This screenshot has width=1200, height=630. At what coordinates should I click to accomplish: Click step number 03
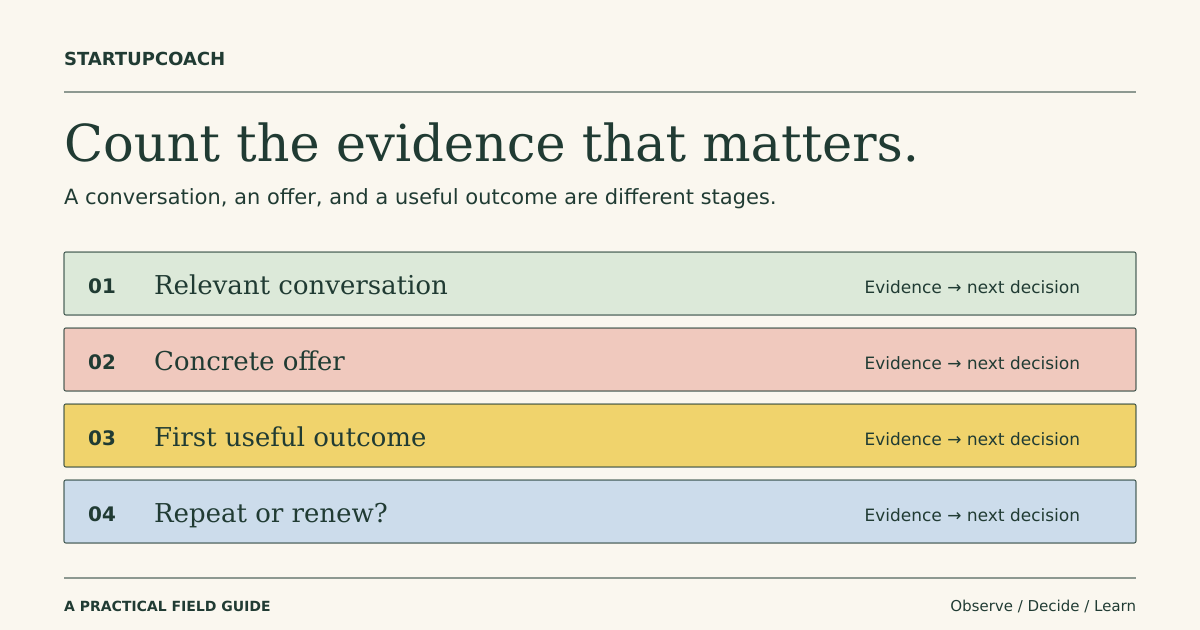(102, 439)
